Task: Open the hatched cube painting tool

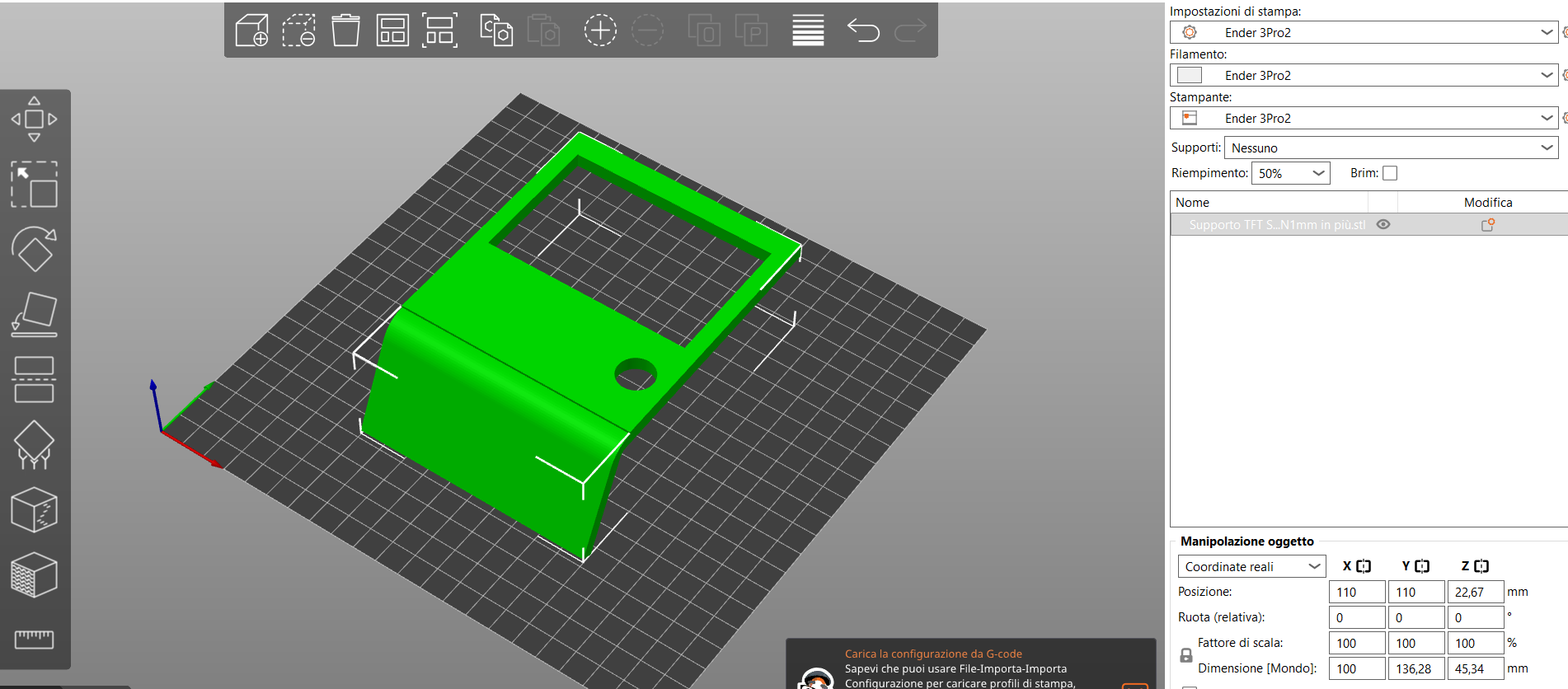Action: tap(34, 574)
